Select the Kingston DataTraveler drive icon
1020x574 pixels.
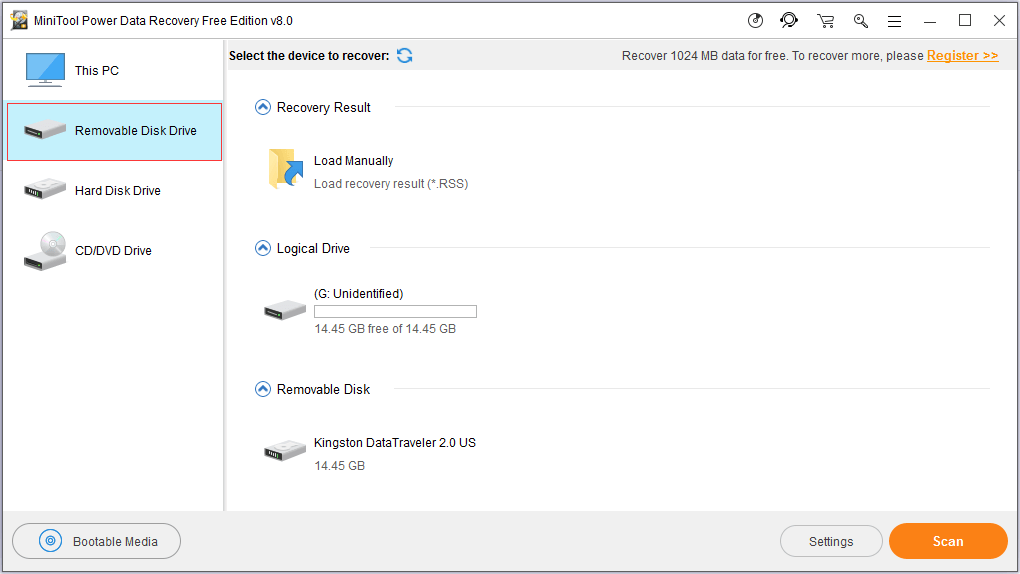pyautogui.click(x=285, y=450)
